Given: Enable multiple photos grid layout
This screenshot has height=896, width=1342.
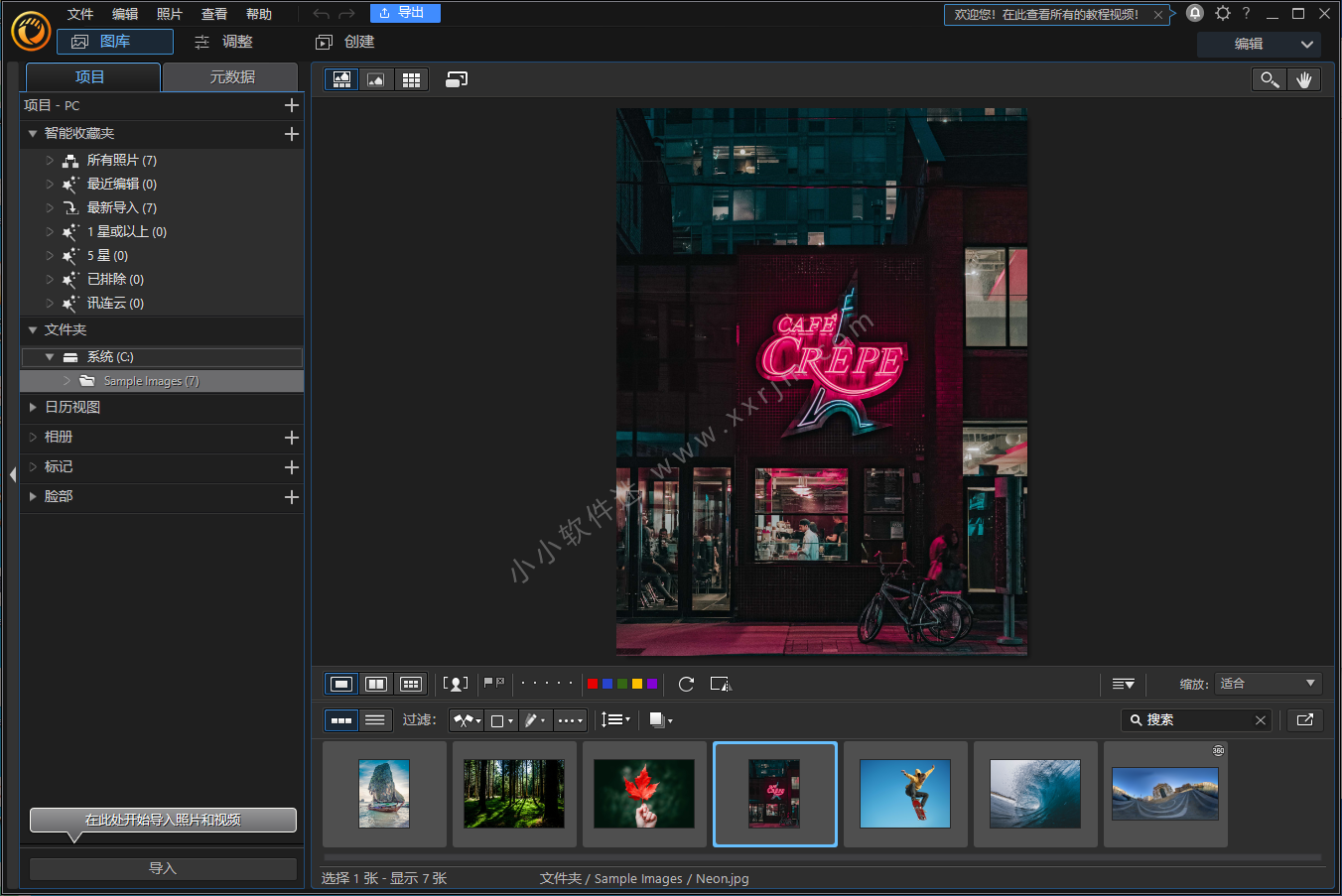Looking at the screenshot, I should (411, 684).
